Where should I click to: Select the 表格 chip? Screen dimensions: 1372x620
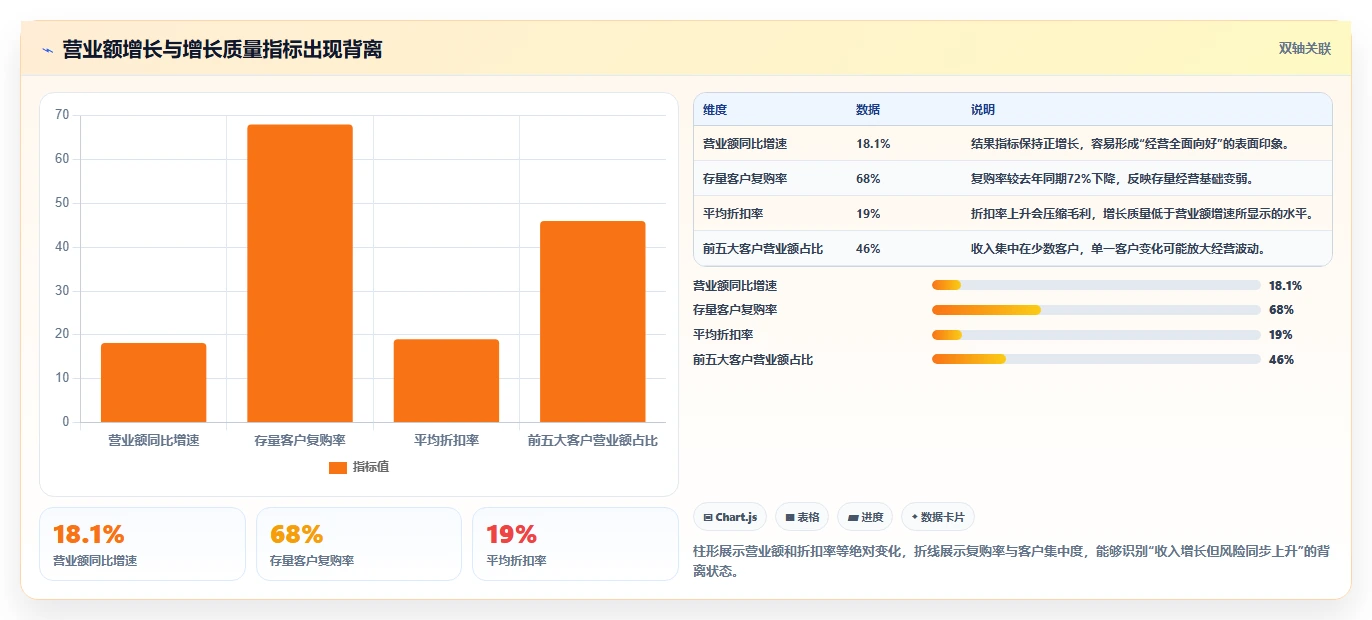tap(802, 517)
